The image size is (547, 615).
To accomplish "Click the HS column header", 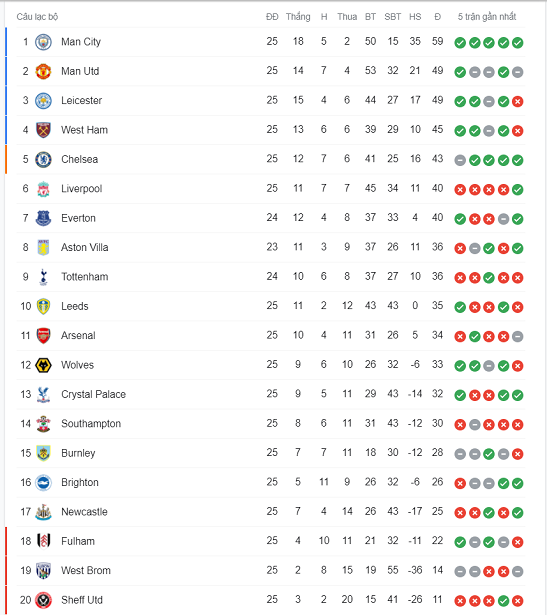I will click(415, 17).
